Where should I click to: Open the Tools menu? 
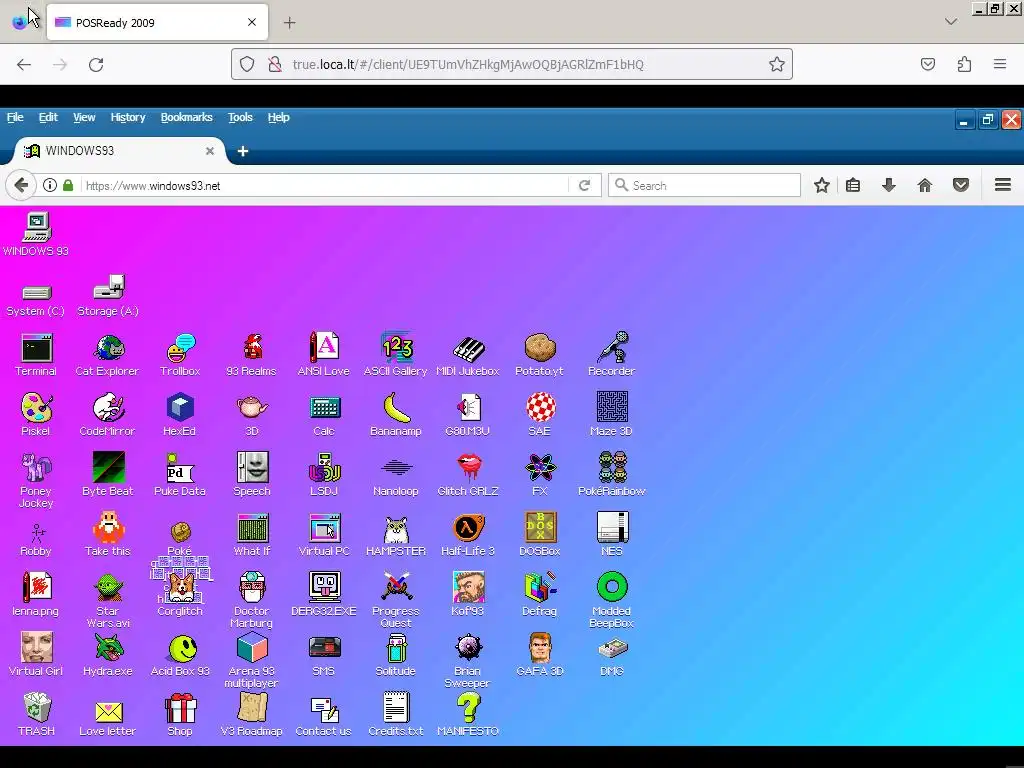coord(240,118)
